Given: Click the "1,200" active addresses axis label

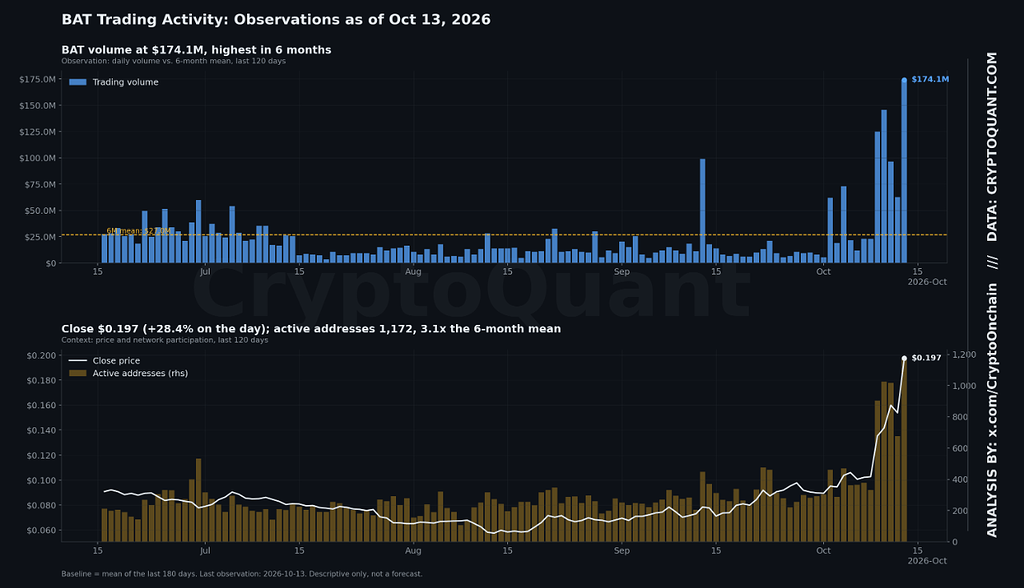Looking at the screenshot, I should click(965, 355).
